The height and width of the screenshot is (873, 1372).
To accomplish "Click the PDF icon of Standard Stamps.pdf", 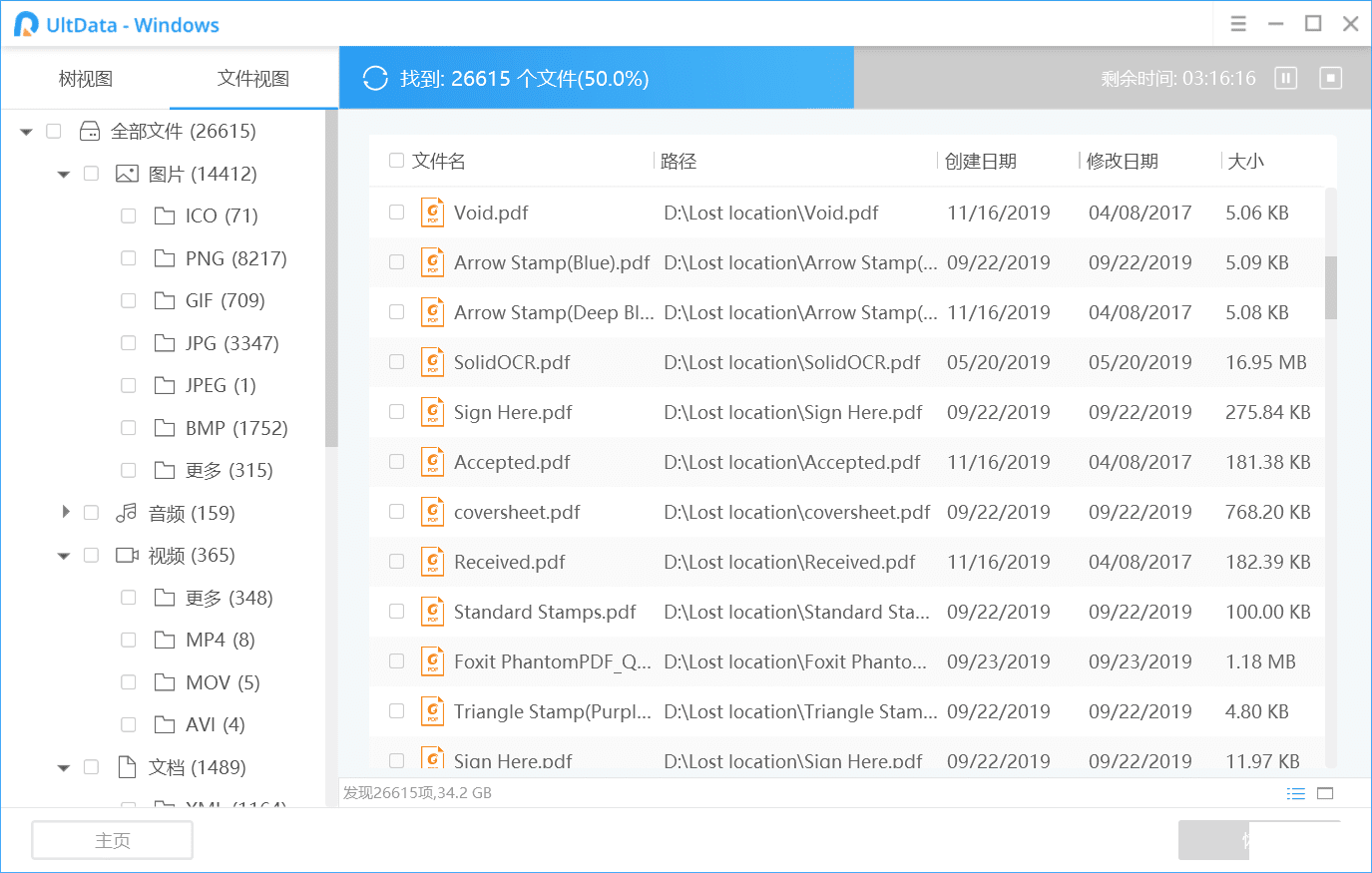I will point(432,612).
